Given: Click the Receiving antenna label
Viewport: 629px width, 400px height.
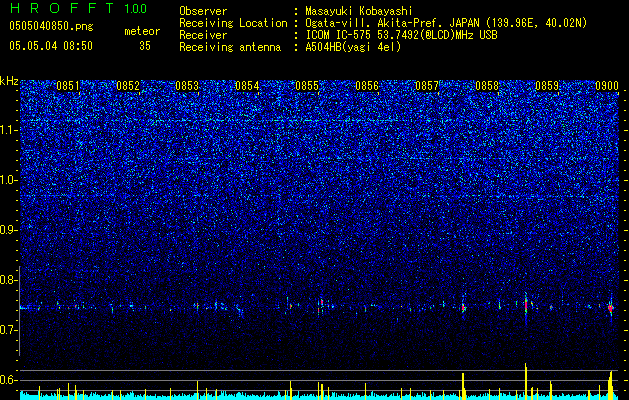Looking at the screenshot, I should click(x=230, y=47).
